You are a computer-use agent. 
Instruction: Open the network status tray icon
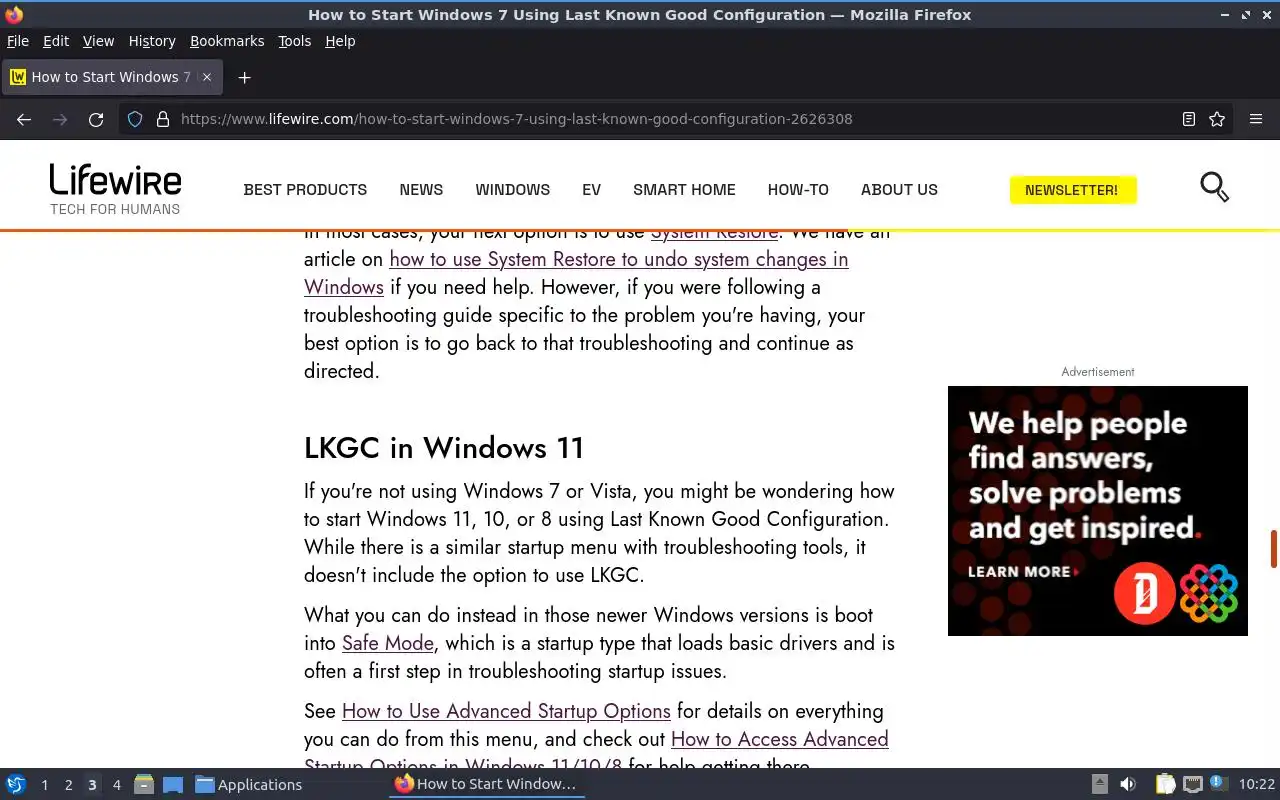[x=1193, y=784]
